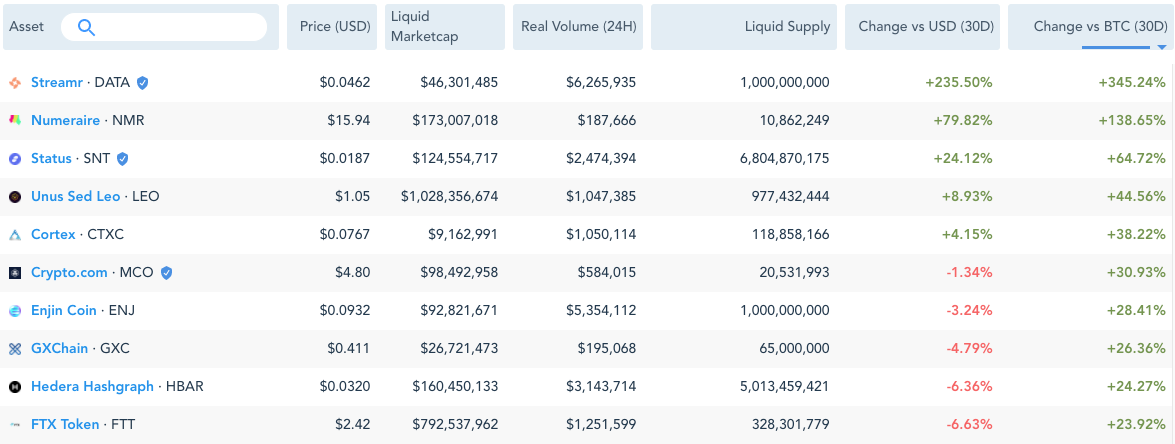
Task: Click Numeraire price $15.94
Action: (348, 120)
